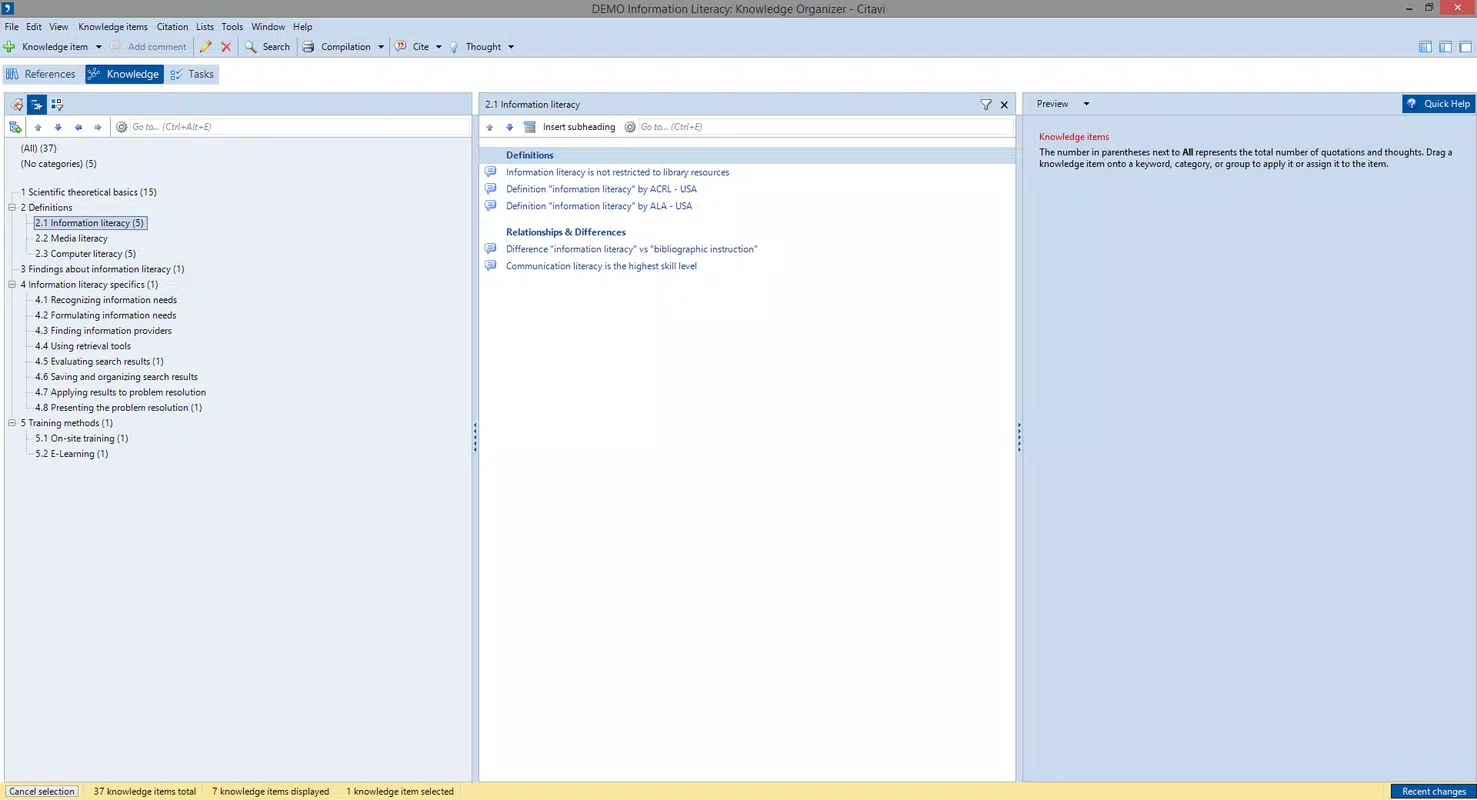This screenshot has width=1477, height=800.
Task: Collapse the 4 Information literacy specifics category
Action: pyautogui.click(x=12, y=285)
